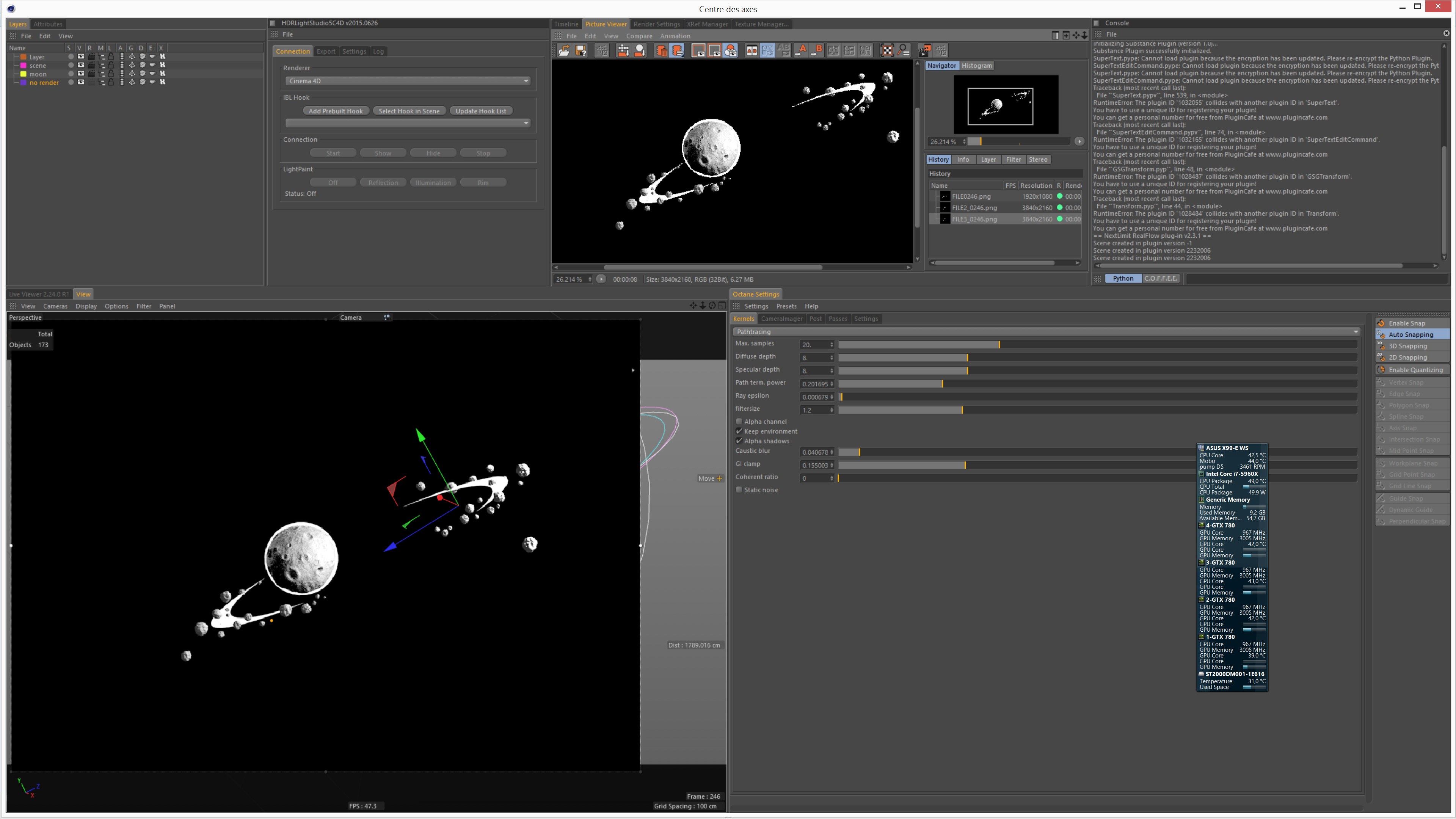Toggle generators icon for moon layer
The image size is (1456, 819).
(x=132, y=74)
